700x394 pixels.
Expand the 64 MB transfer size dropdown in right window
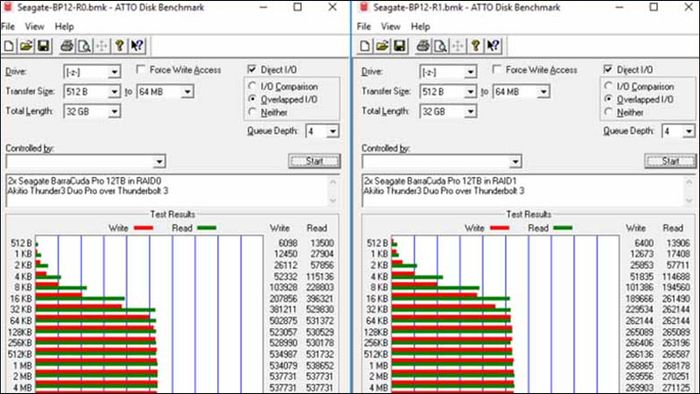click(543, 92)
